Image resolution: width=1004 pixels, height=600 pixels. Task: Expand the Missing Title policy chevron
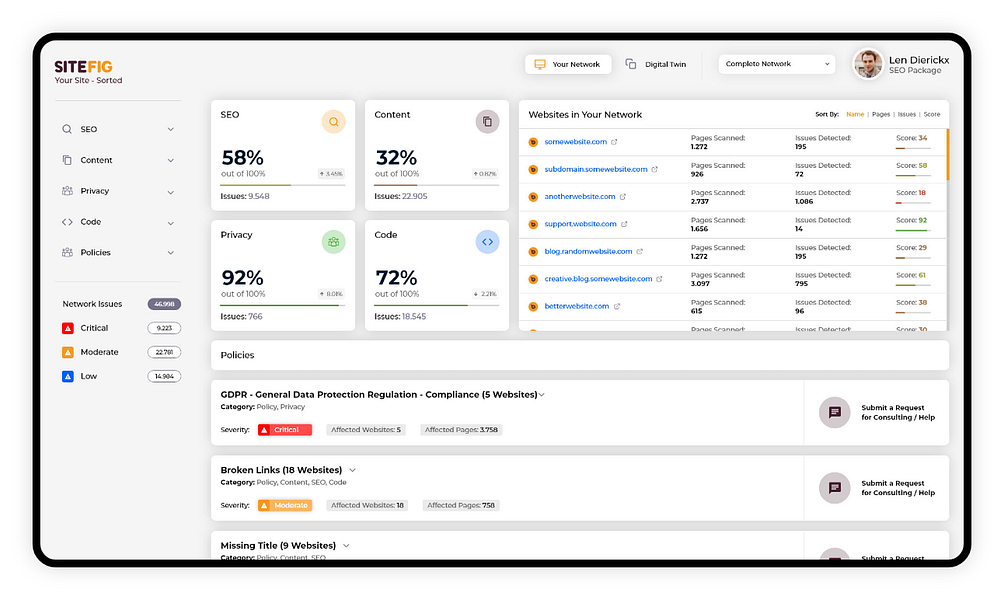coord(346,546)
